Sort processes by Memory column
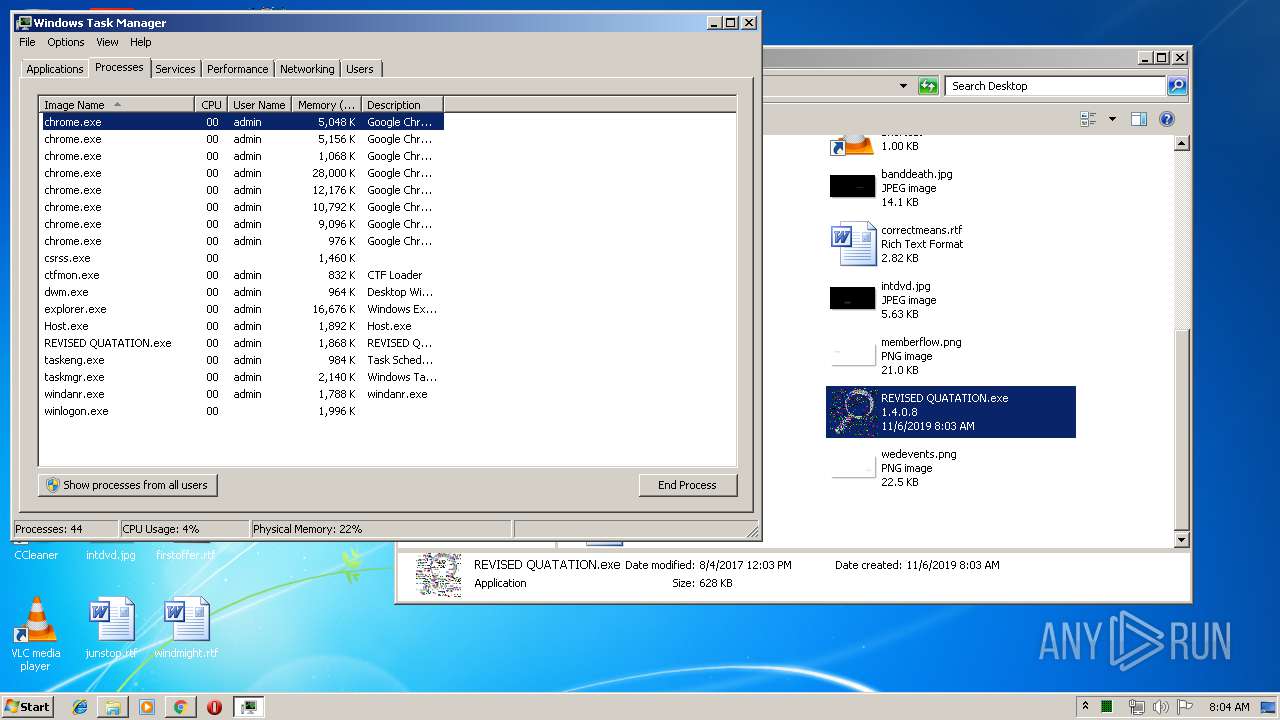 [326, 104]
